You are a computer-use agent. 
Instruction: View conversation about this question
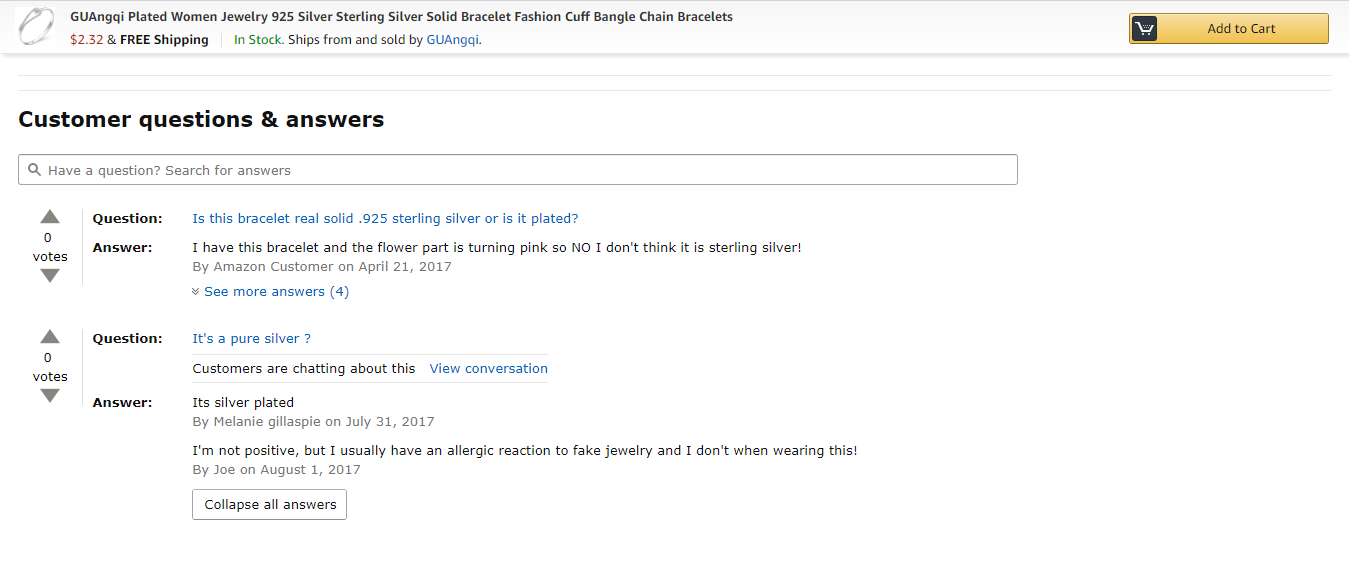488,369
